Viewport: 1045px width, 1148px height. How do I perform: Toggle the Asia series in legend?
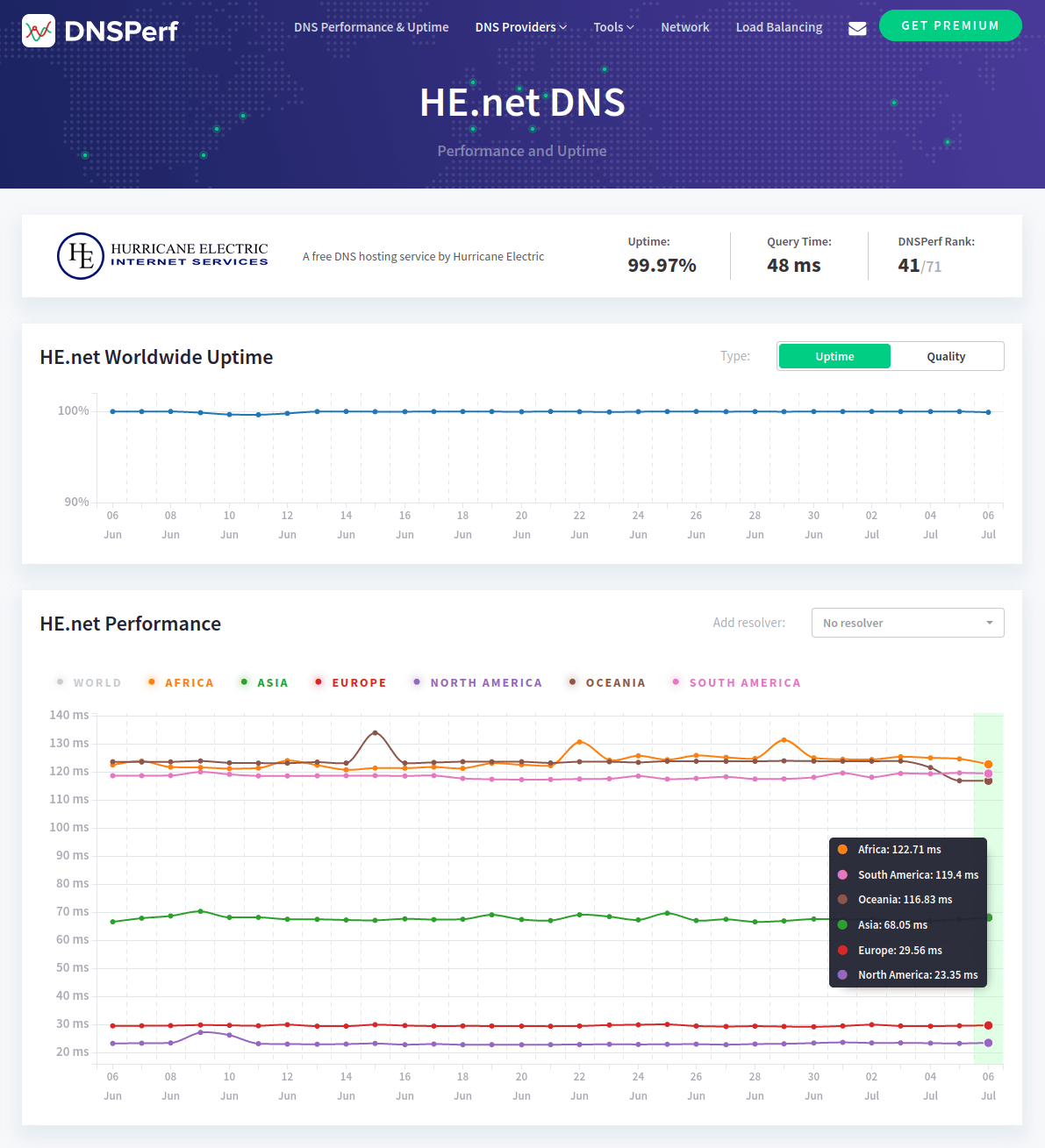click(264, 682)
